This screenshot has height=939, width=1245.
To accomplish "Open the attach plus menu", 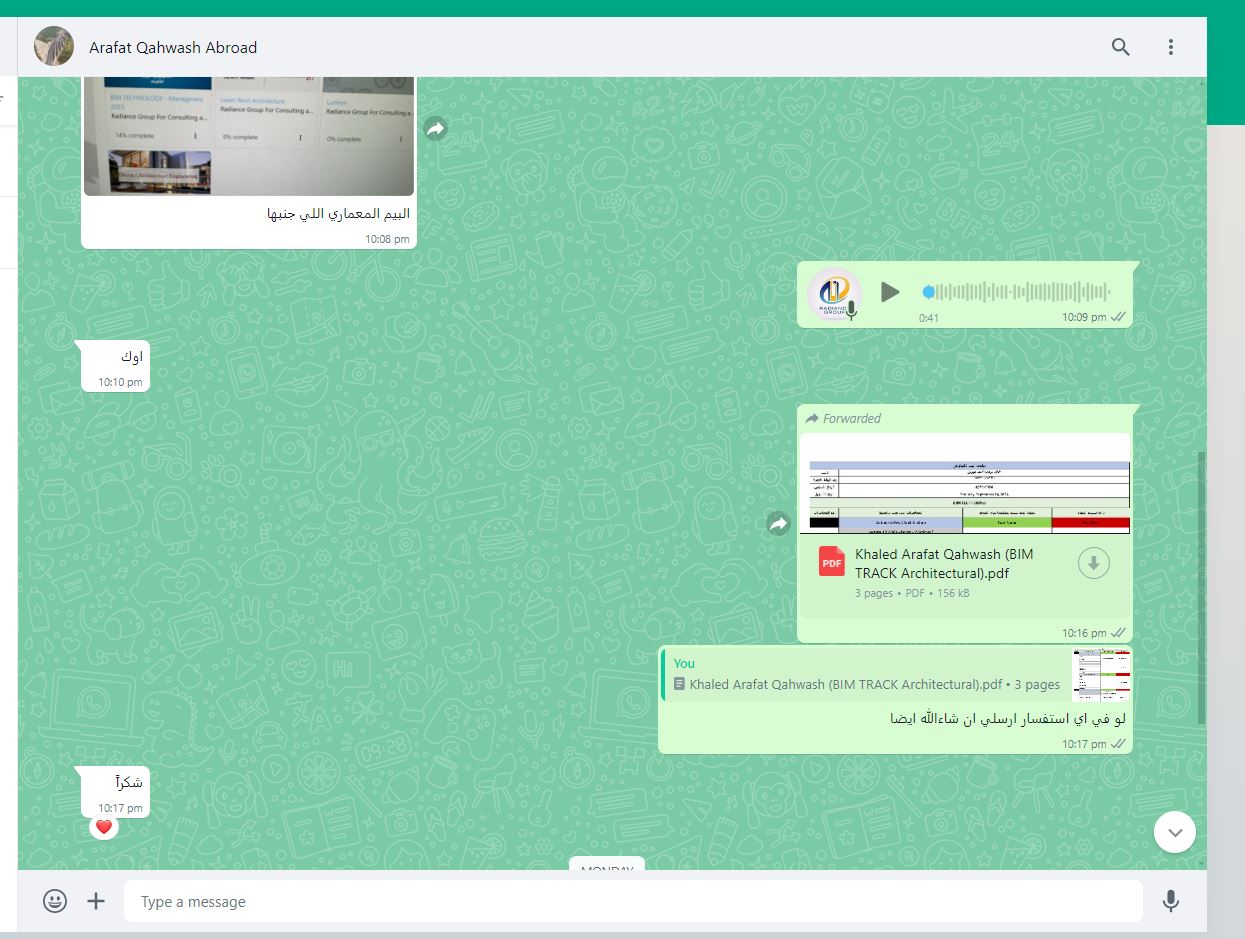I will (x=96, y=901).
